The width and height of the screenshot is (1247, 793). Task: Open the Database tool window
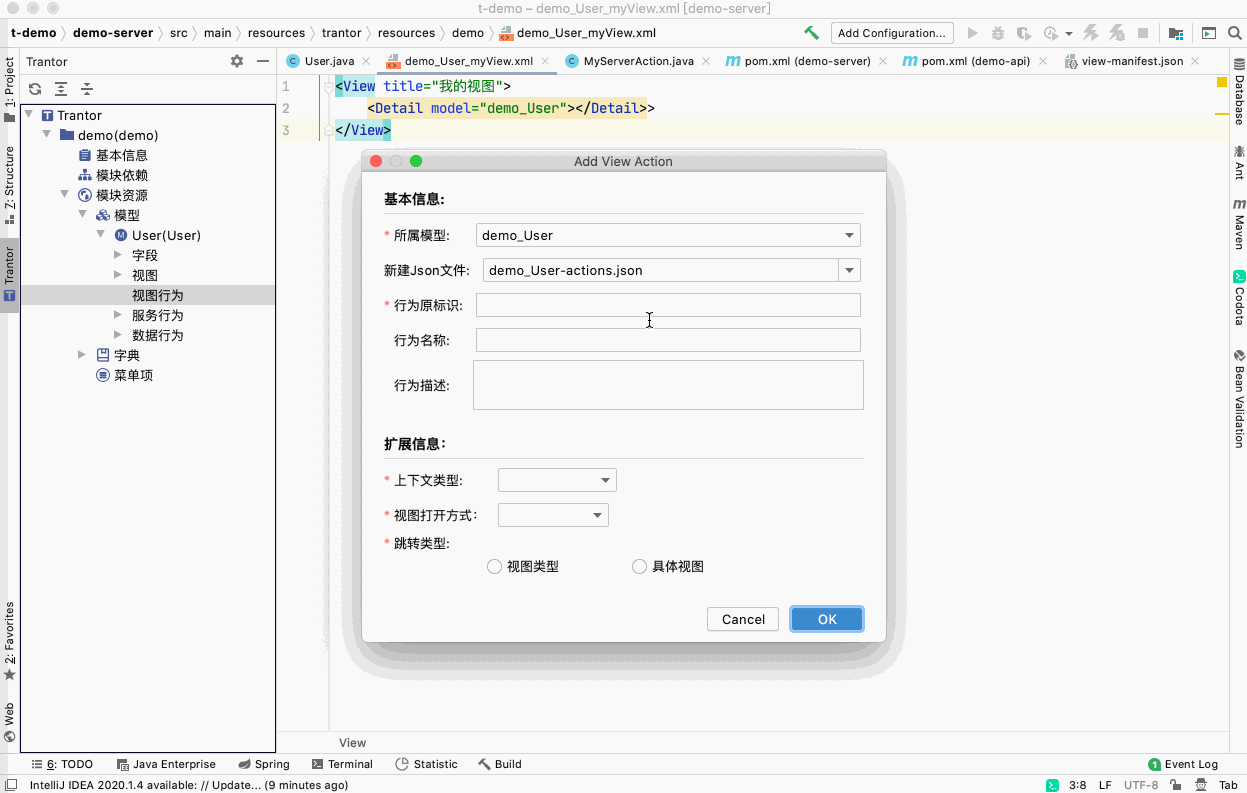pos(1238,92)
